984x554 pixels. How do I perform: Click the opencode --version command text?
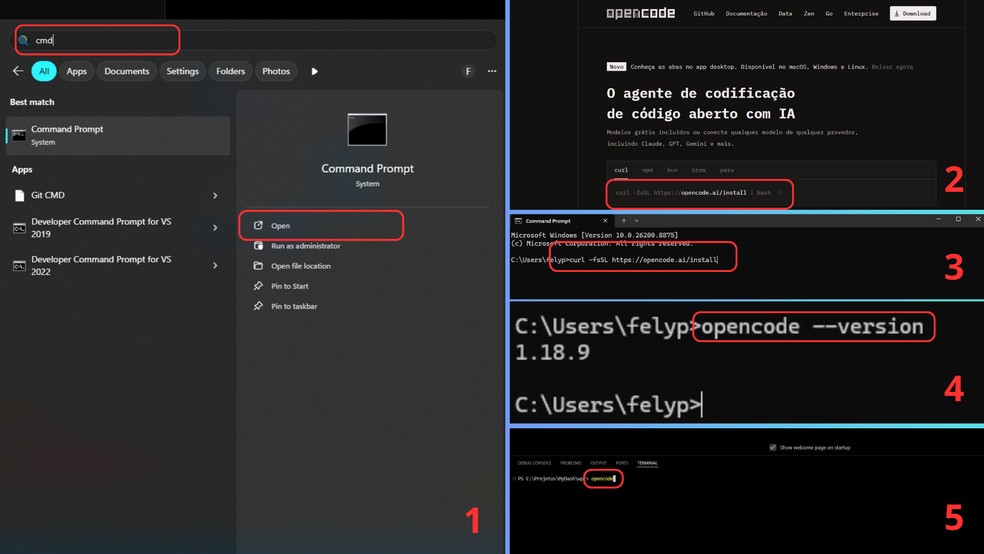tap(812, 326)
